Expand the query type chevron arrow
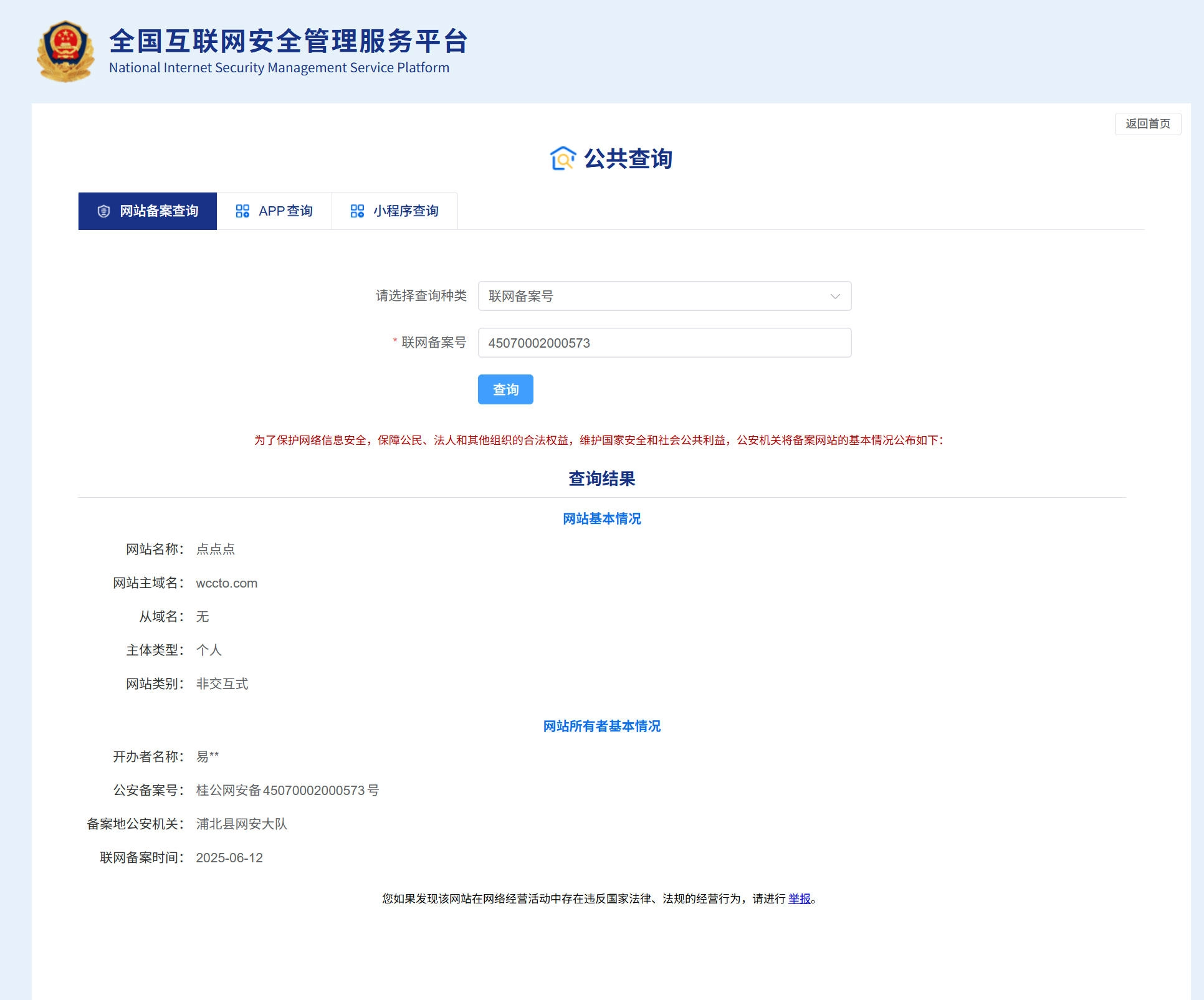The image size is (1204, 1000). pos(835,296)
